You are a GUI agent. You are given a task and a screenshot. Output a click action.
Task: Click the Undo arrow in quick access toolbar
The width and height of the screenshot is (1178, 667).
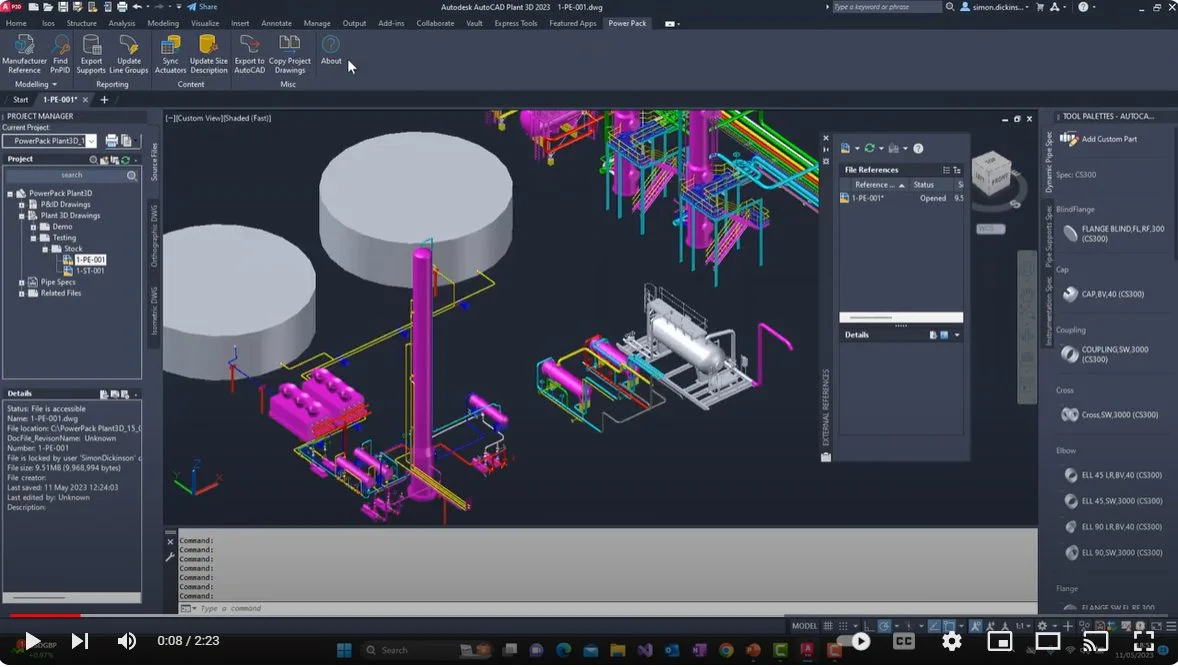(137, 7)
